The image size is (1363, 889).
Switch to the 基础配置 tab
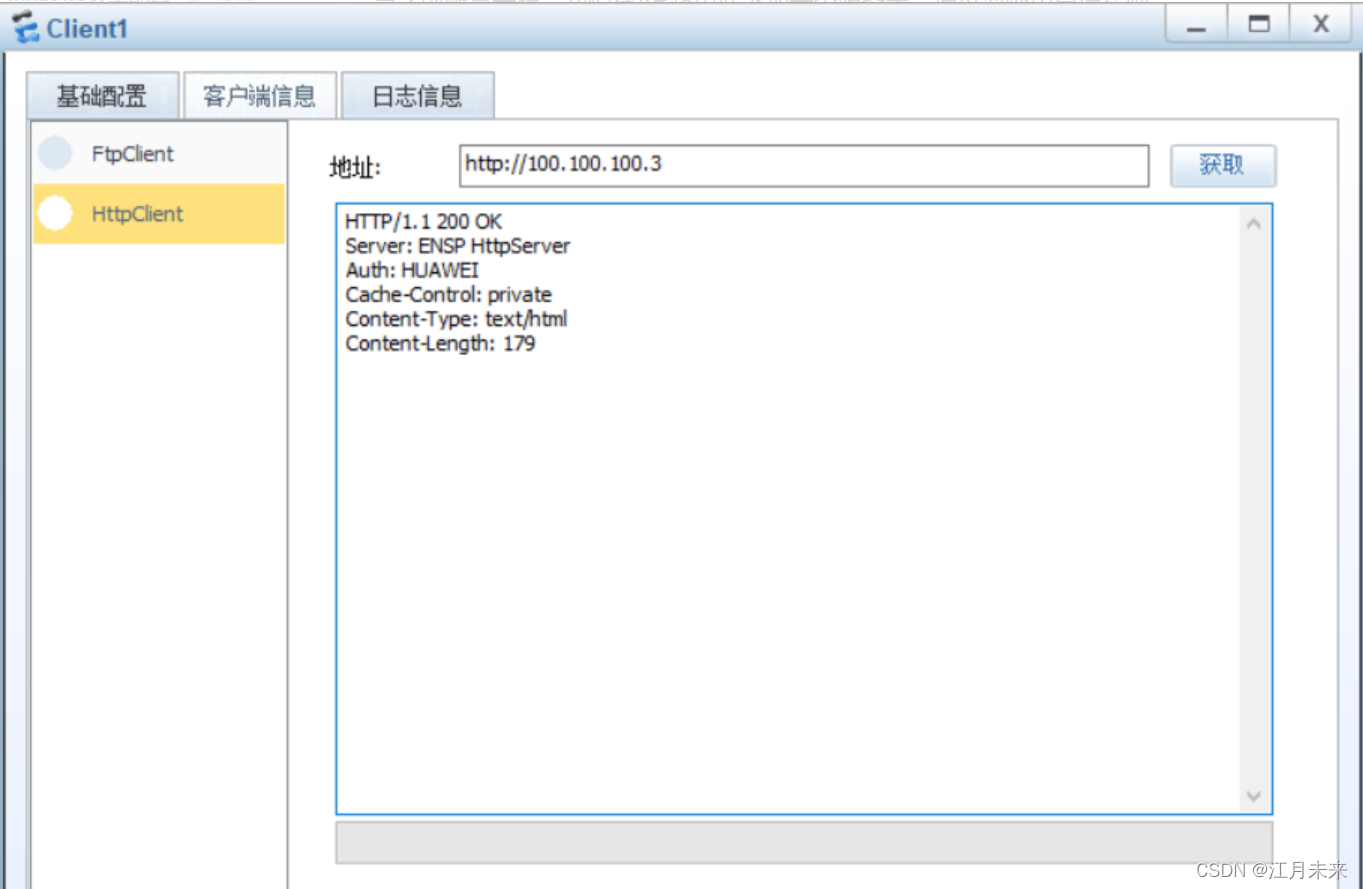103,96
